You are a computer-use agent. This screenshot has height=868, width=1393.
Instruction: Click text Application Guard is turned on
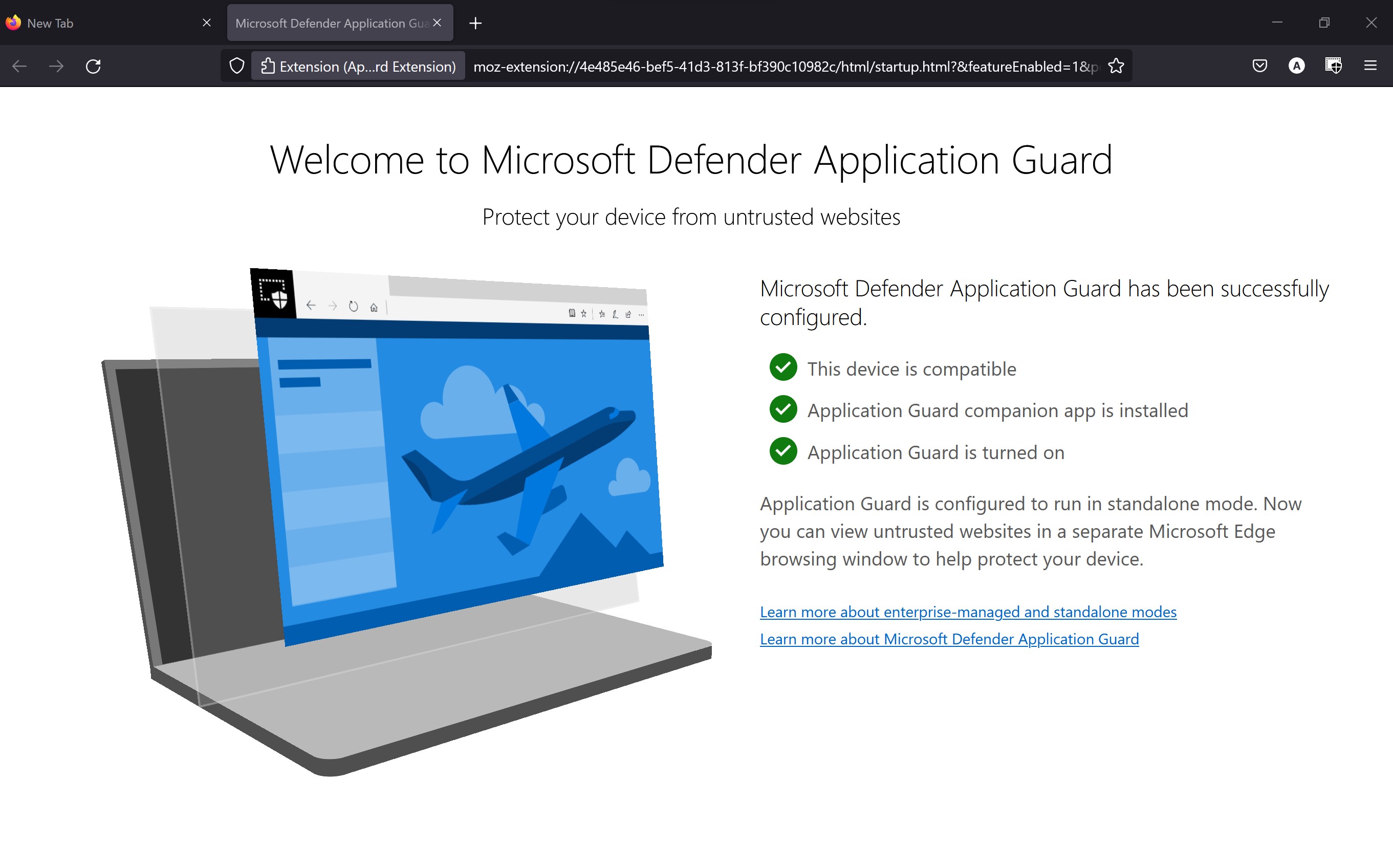pyautogui.click(x=935, y=453)
